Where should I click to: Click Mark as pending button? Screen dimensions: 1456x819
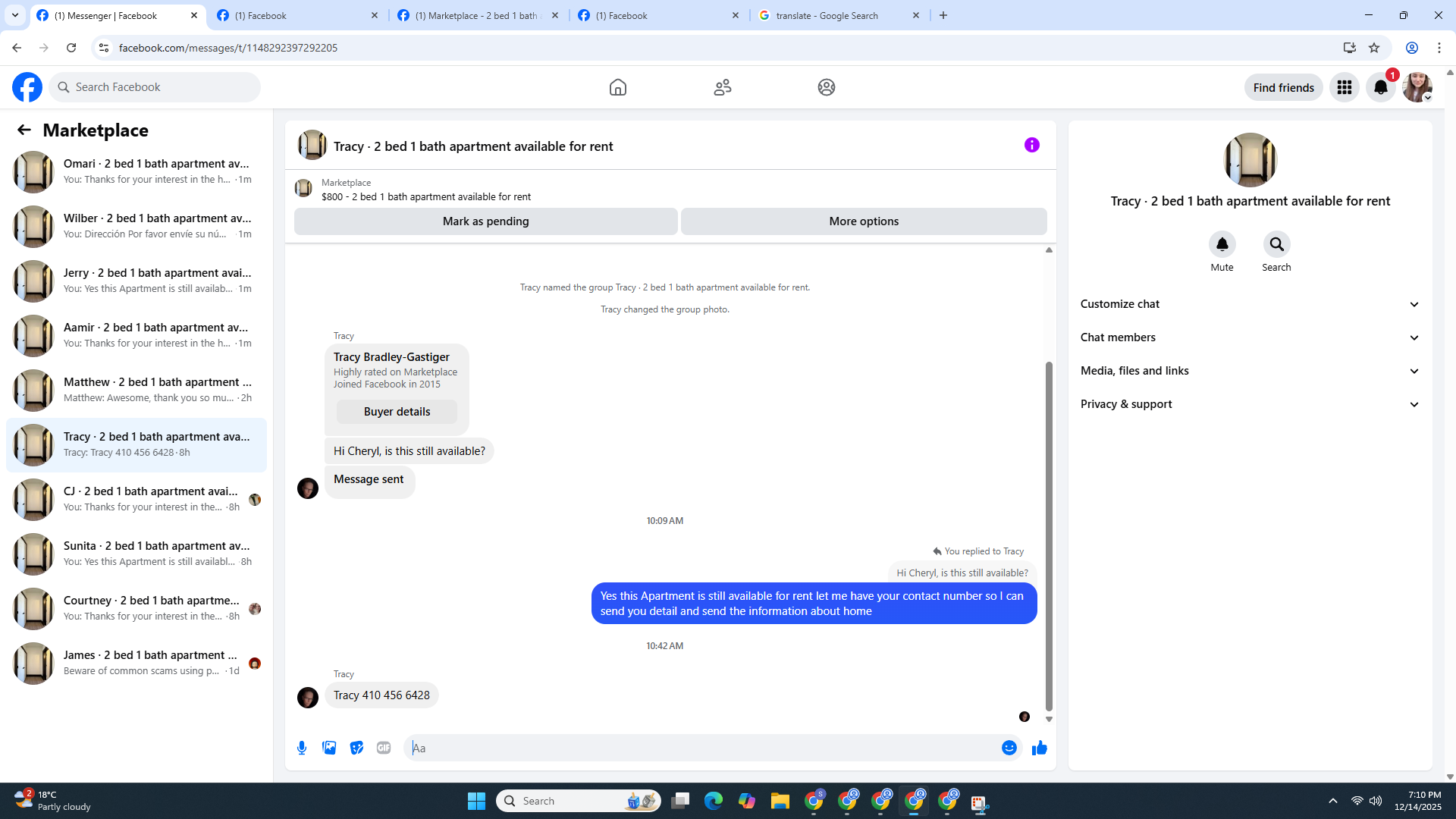pyautogui.click(x=485, y=221)
